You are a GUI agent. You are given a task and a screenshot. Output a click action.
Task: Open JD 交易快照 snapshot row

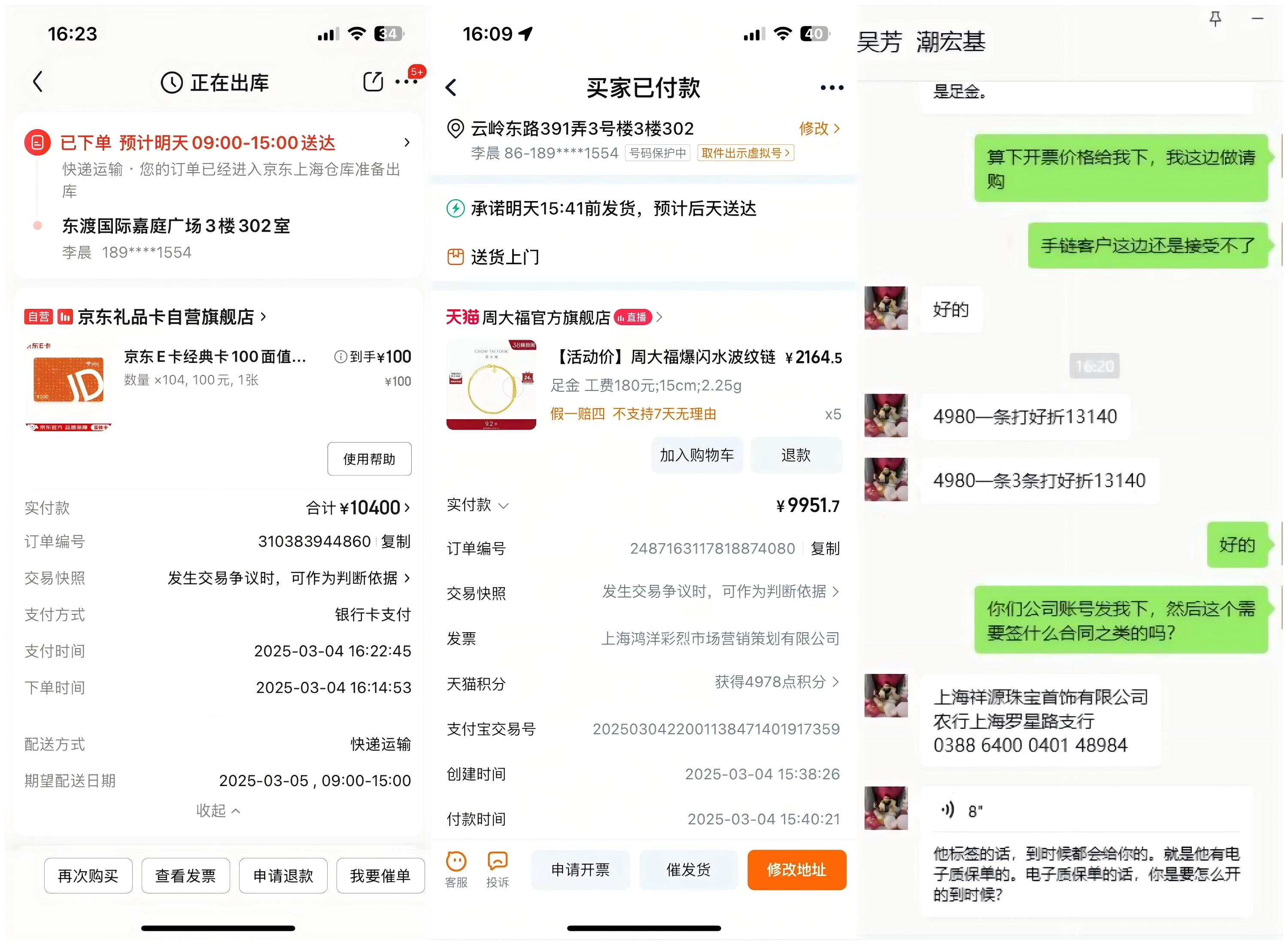click(217, 578)
